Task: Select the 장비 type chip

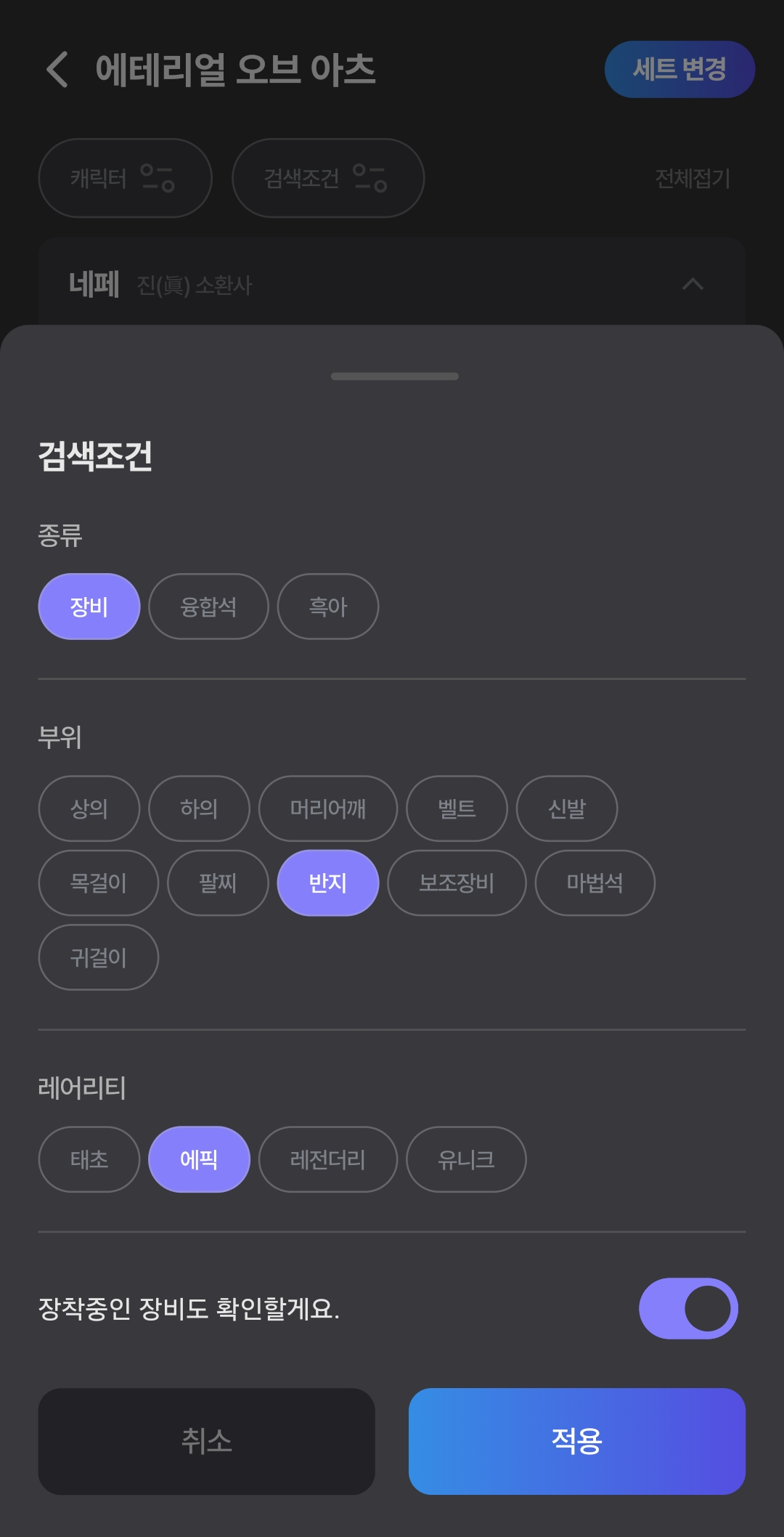Action: coord(89,607)
